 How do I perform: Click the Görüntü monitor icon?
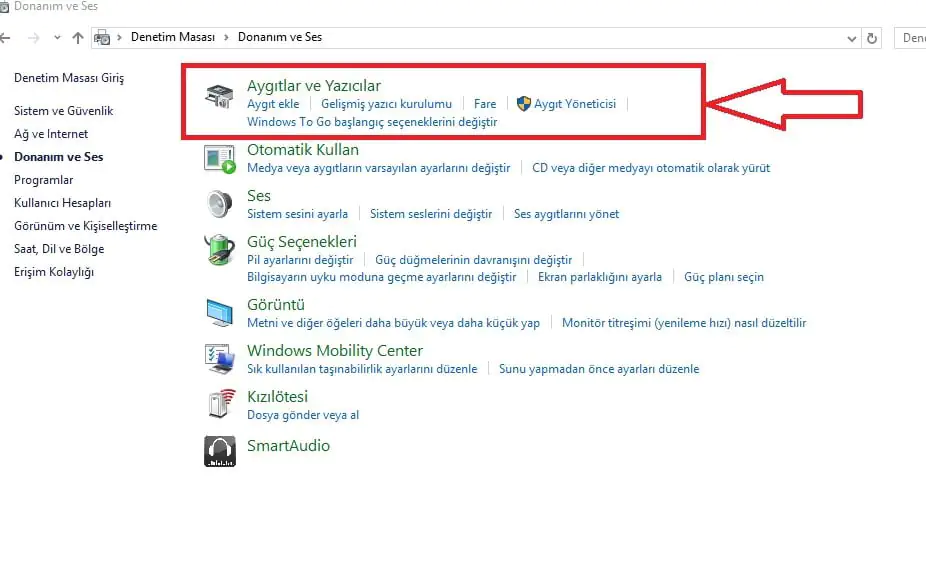coord(220,312)
